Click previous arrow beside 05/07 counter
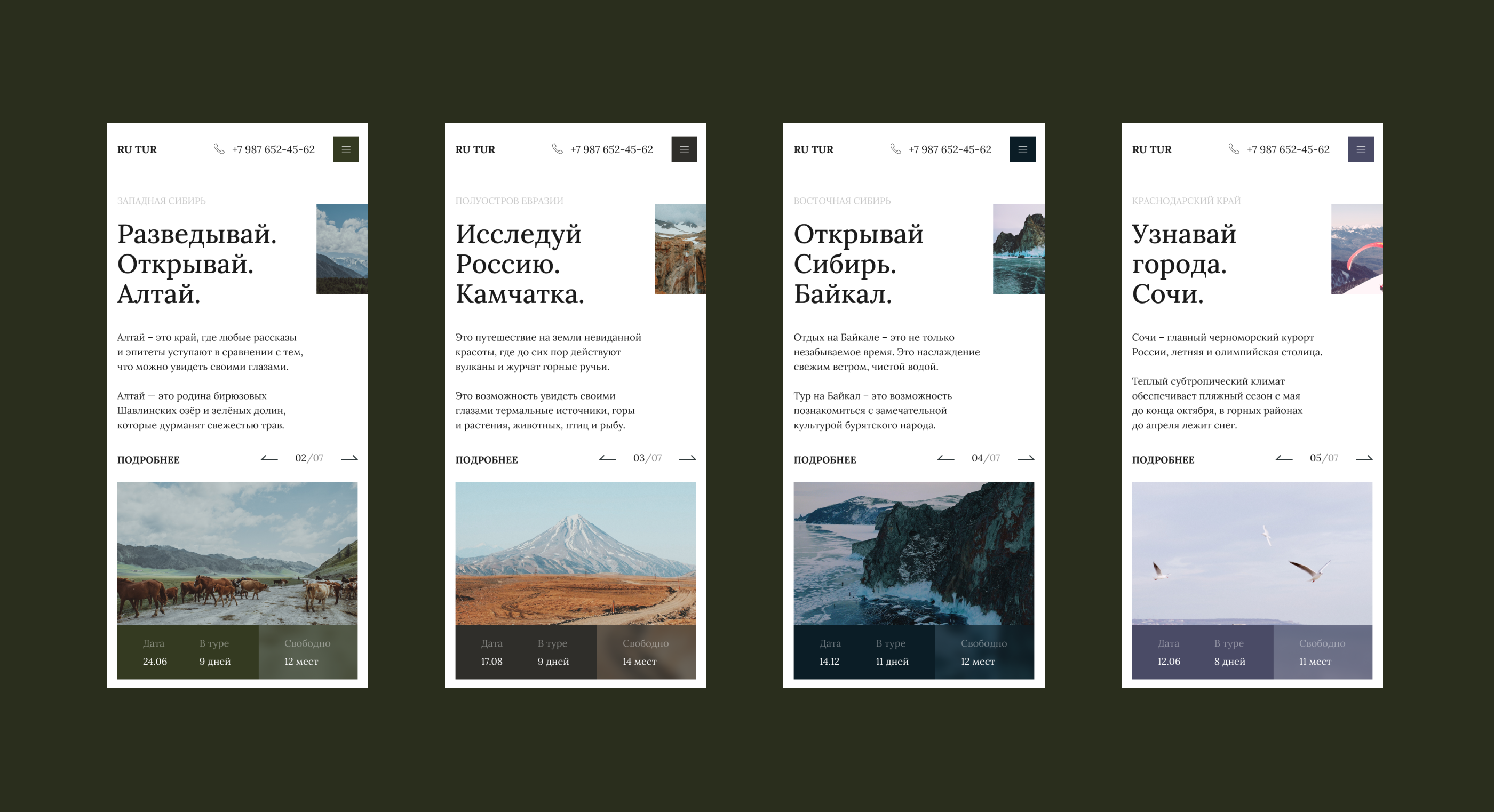The image size is (1494, 812). pos(1283,458)
